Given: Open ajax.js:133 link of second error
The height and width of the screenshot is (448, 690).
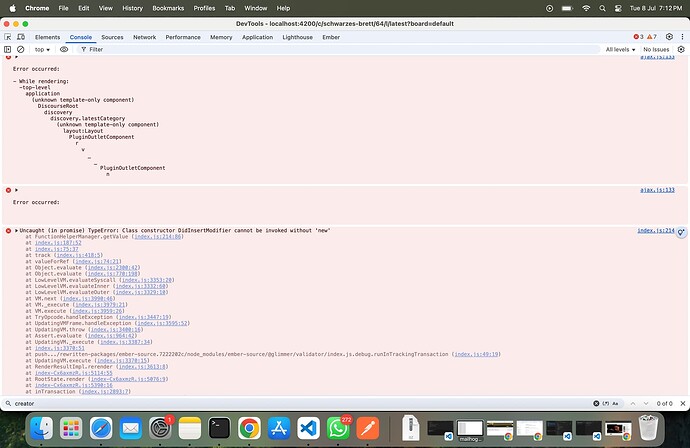Looking at the screenshot, I should pos(657,190).
